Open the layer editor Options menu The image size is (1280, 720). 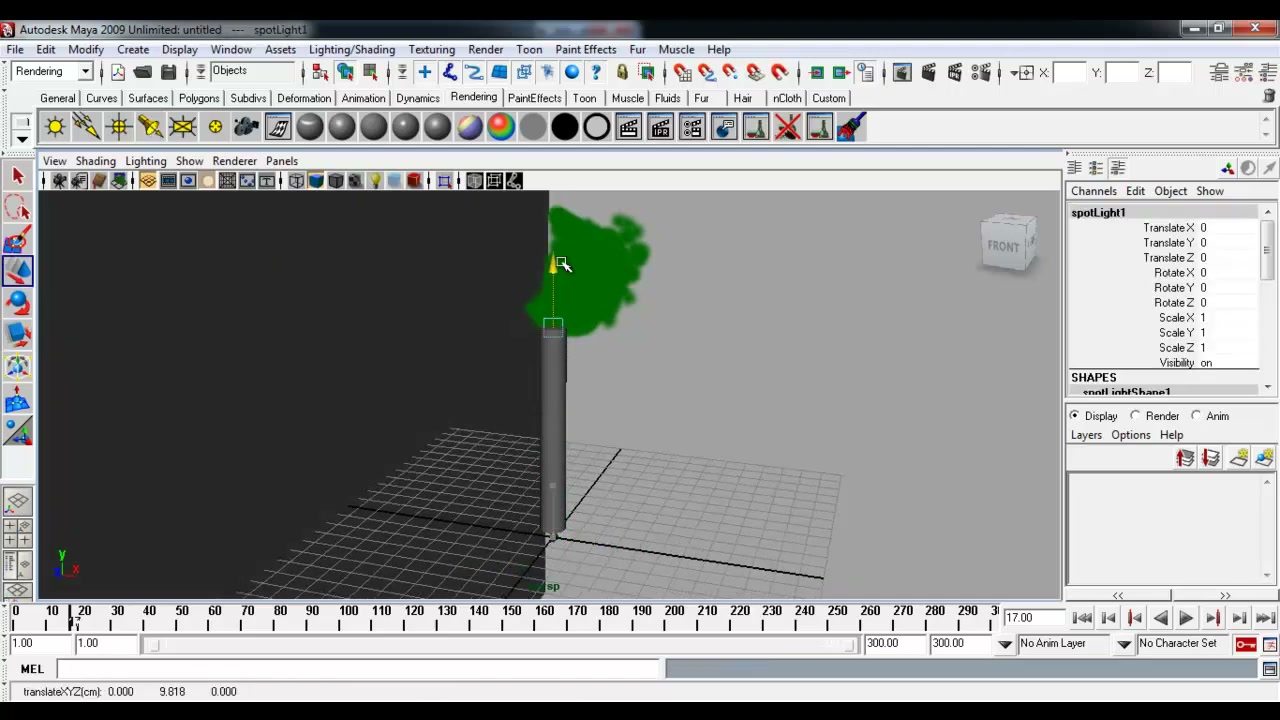pyautogui.click(x=1131, y=435)
